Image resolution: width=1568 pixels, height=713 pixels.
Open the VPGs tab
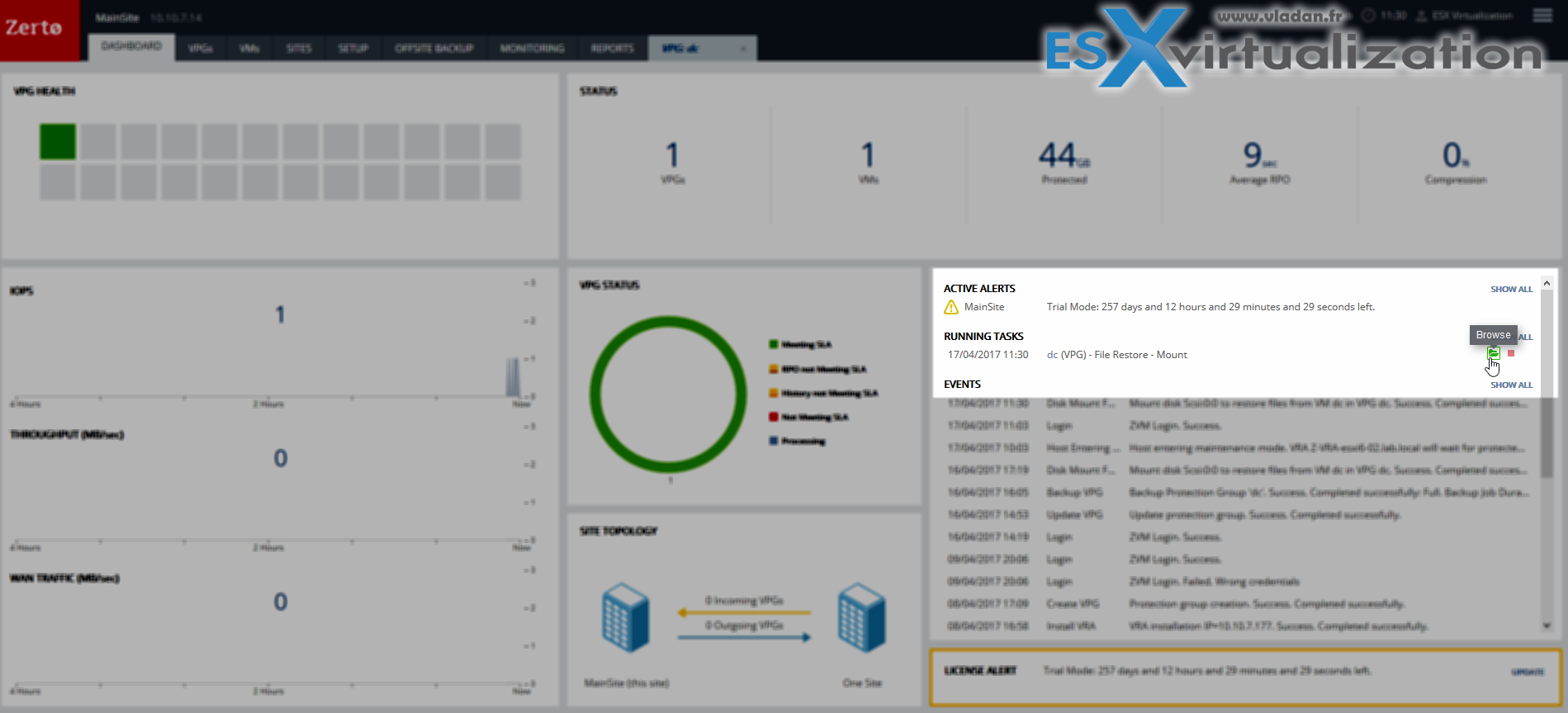pos(201,49)
